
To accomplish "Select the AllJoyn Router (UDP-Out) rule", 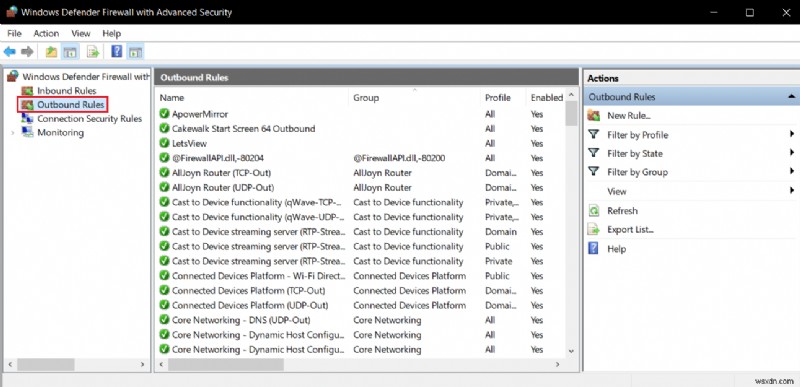I will pos(222,188).
